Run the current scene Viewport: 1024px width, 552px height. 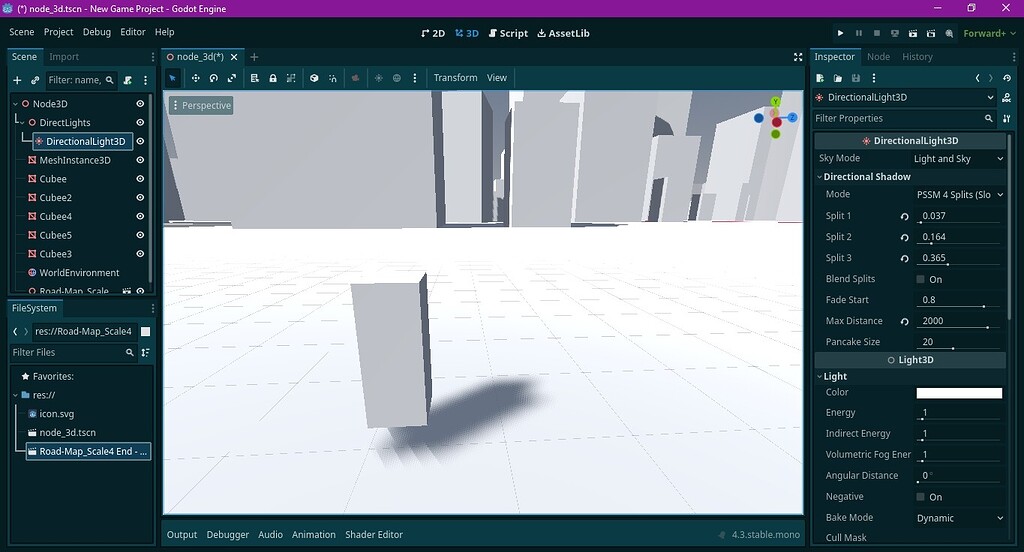(x=913, y=33)
